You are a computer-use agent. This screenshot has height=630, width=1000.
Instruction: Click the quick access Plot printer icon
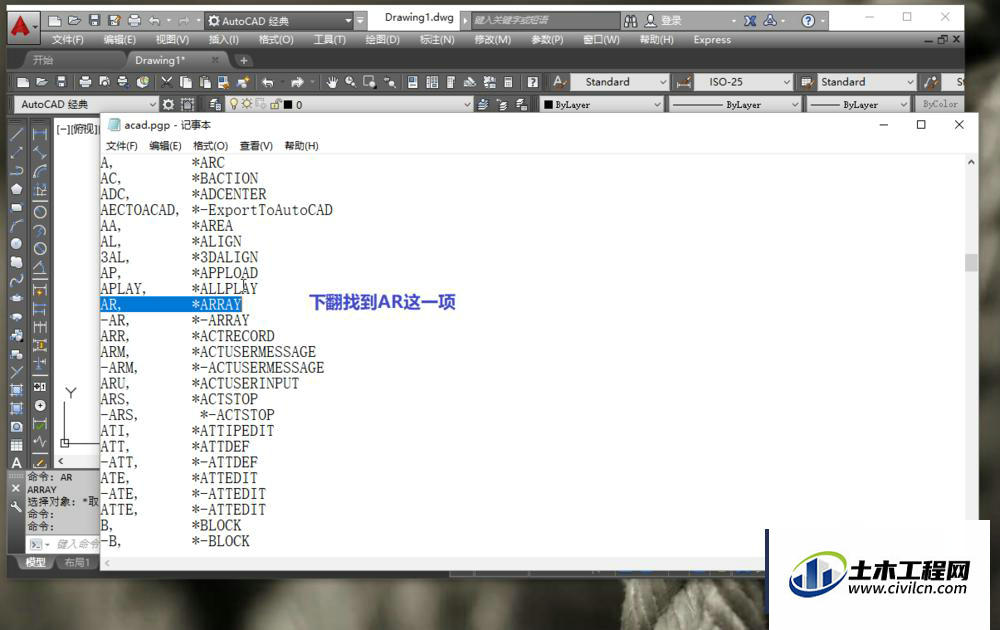coord(134,21)
